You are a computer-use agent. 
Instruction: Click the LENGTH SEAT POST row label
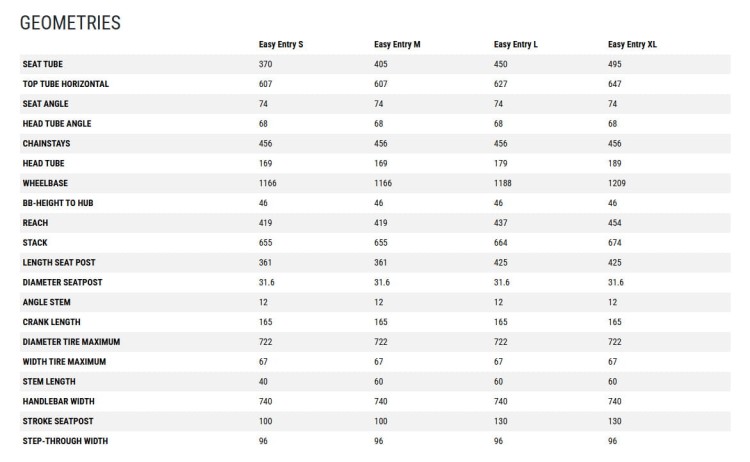coord(59,263)
